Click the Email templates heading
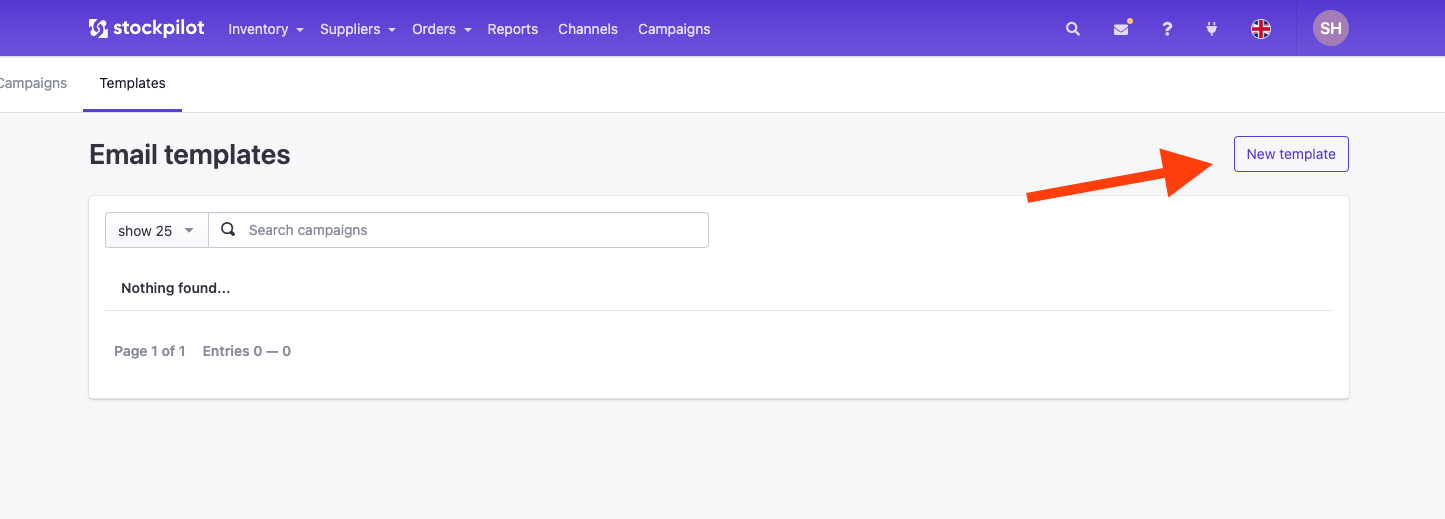The width and height of the screenshot is (1445, 519). [190, 154]
